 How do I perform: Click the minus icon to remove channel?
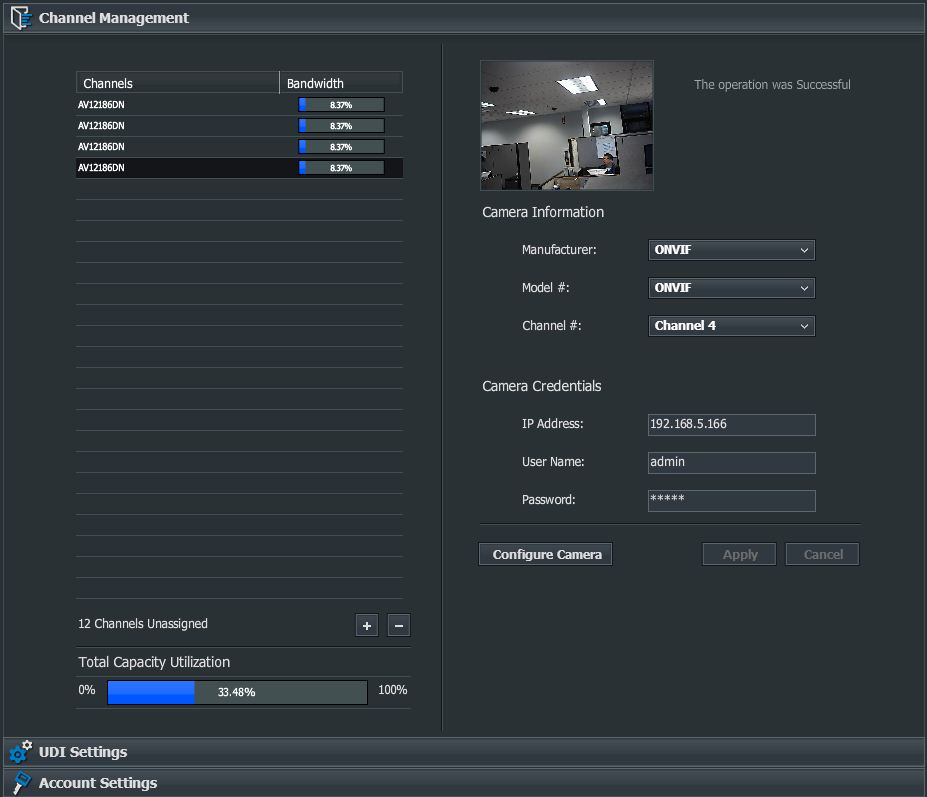(x=398, y=625)
